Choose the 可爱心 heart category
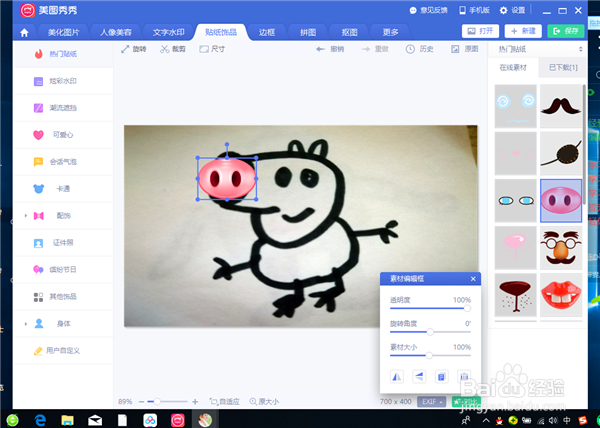 [x=63, y=135]
